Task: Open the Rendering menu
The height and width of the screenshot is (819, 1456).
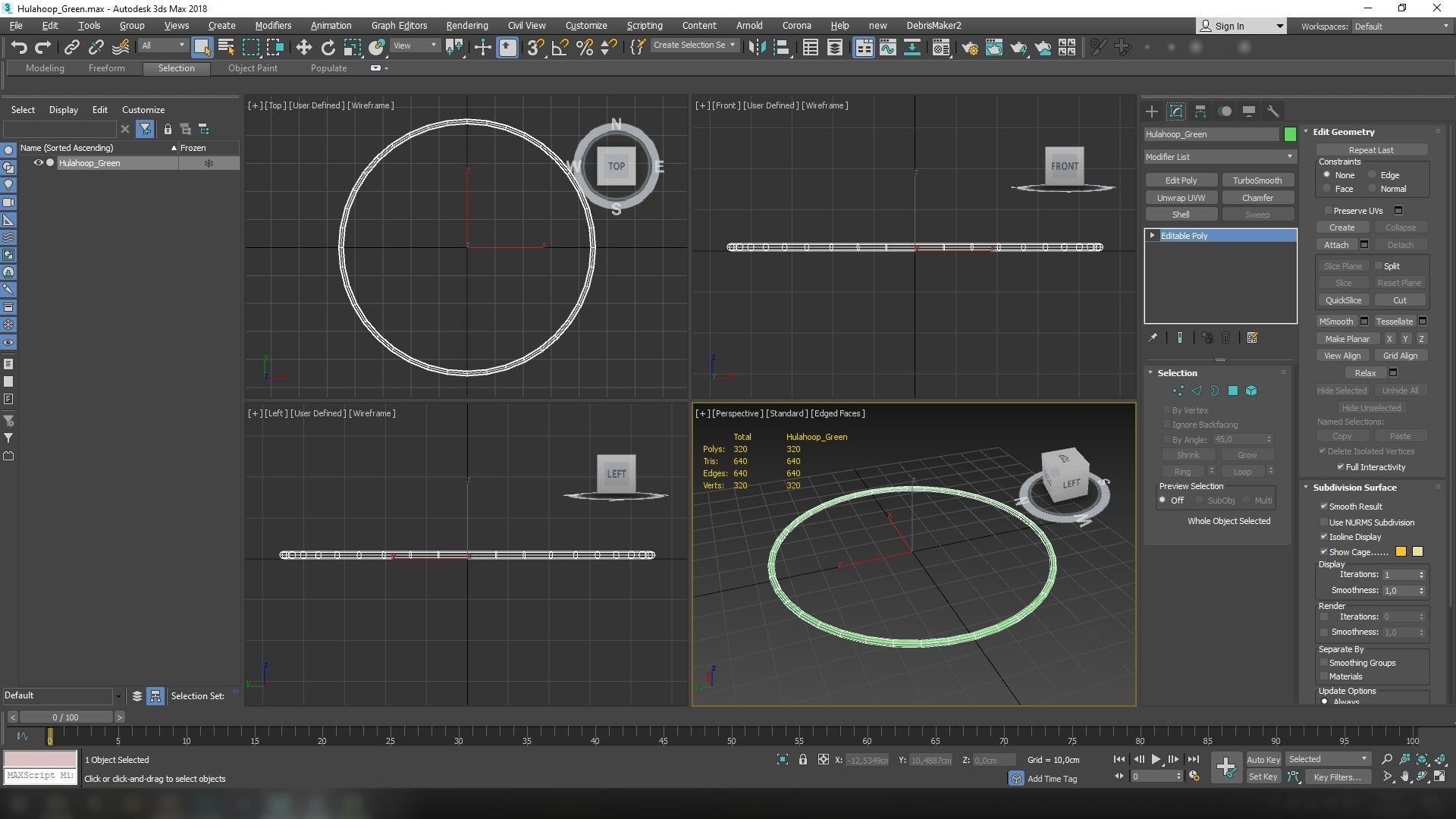Action: (466, 25)
